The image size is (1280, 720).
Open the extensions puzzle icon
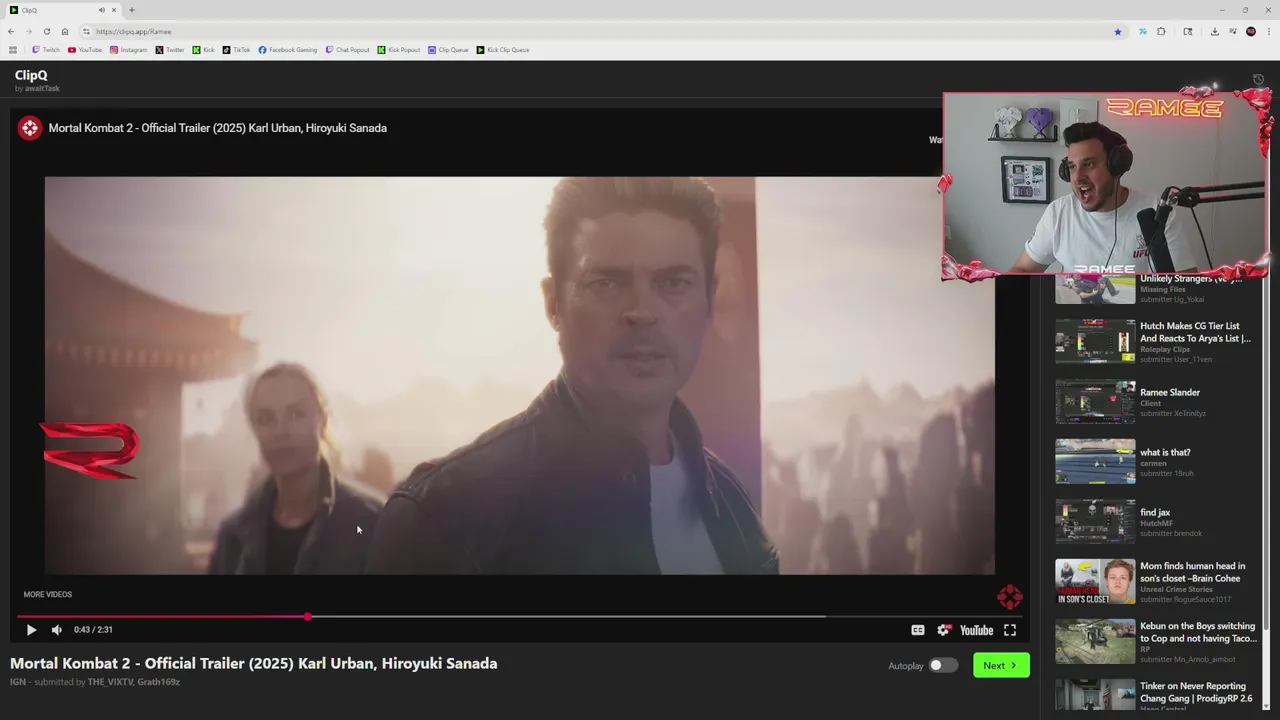coord(1161,32)
